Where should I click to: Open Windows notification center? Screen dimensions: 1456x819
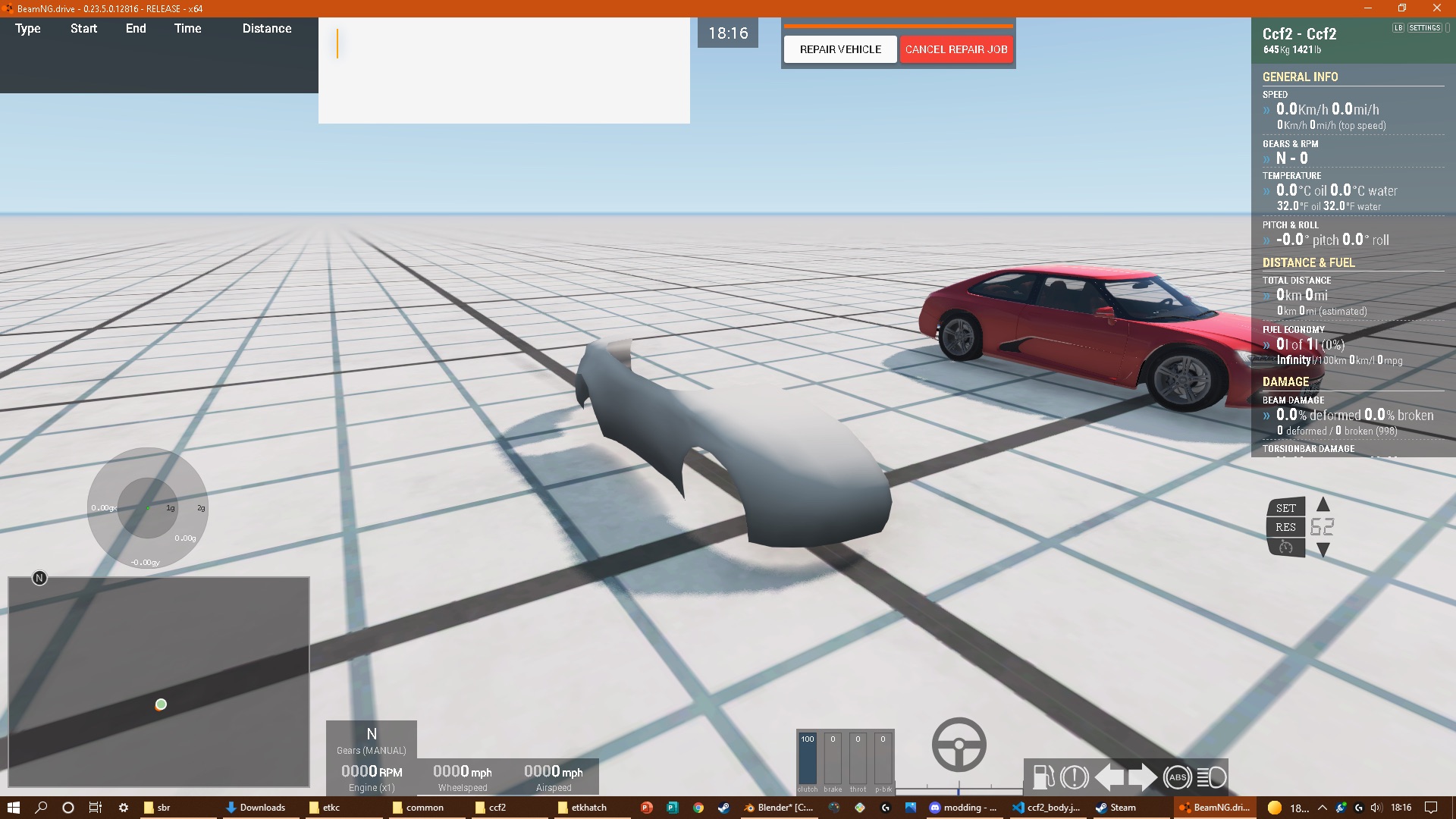[1431, 808]
